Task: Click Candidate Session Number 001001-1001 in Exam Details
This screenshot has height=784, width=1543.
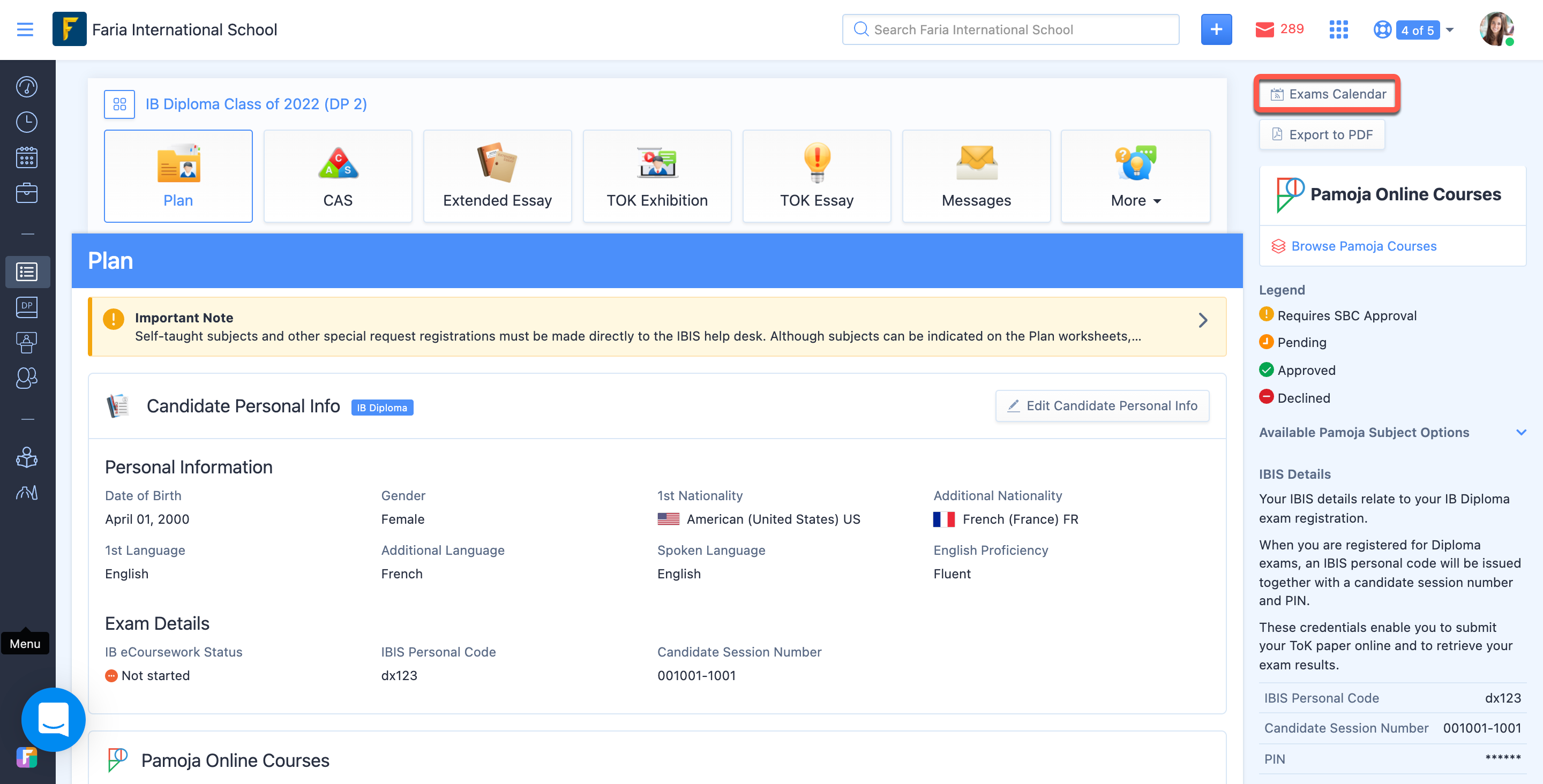Action: pyautogui.click(x=696, y=676)
